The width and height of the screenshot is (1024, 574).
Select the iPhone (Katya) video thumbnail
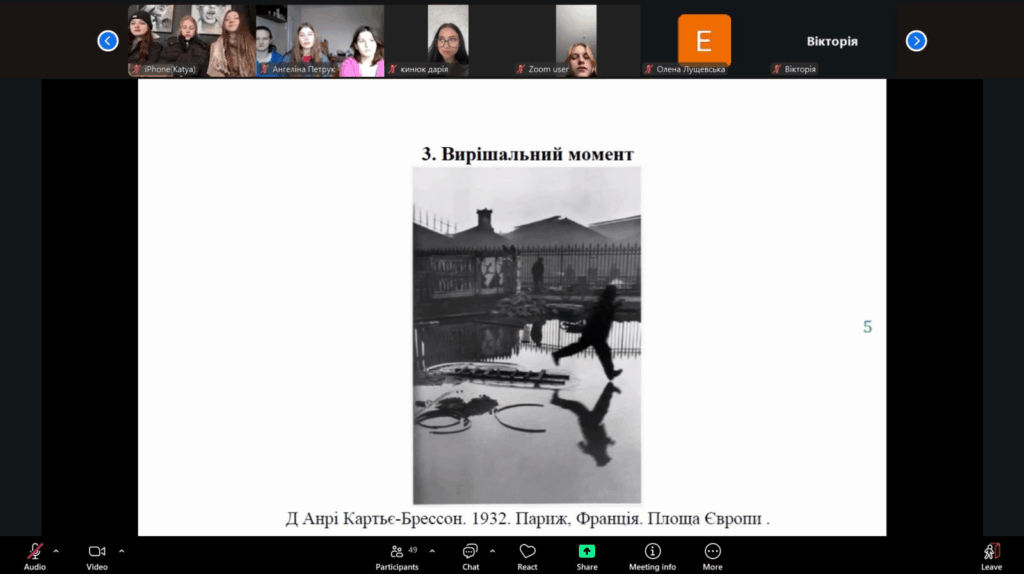[x=191, y=41]
